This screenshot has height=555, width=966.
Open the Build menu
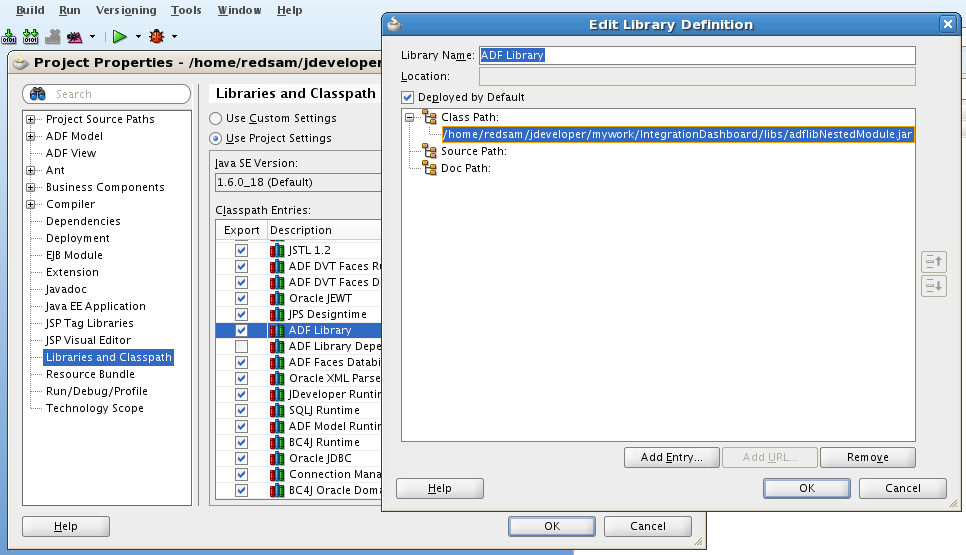[30, 10]
